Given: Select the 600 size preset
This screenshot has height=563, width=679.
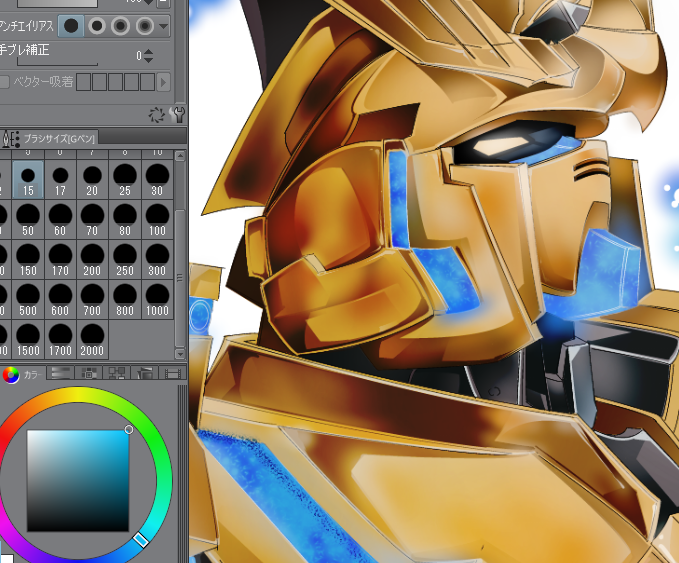Looking at the screenshot, I should (x=60, y=299).
